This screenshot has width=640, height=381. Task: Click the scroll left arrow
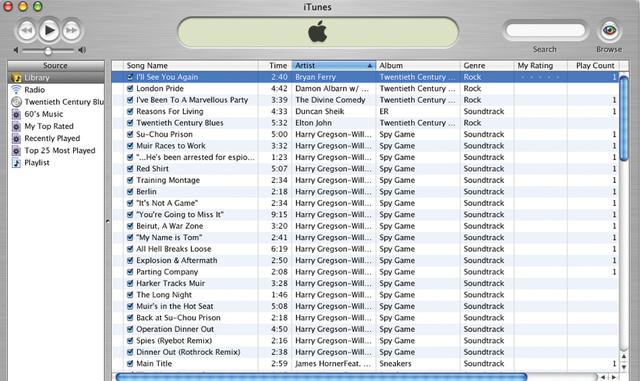(x=603, y=377)
